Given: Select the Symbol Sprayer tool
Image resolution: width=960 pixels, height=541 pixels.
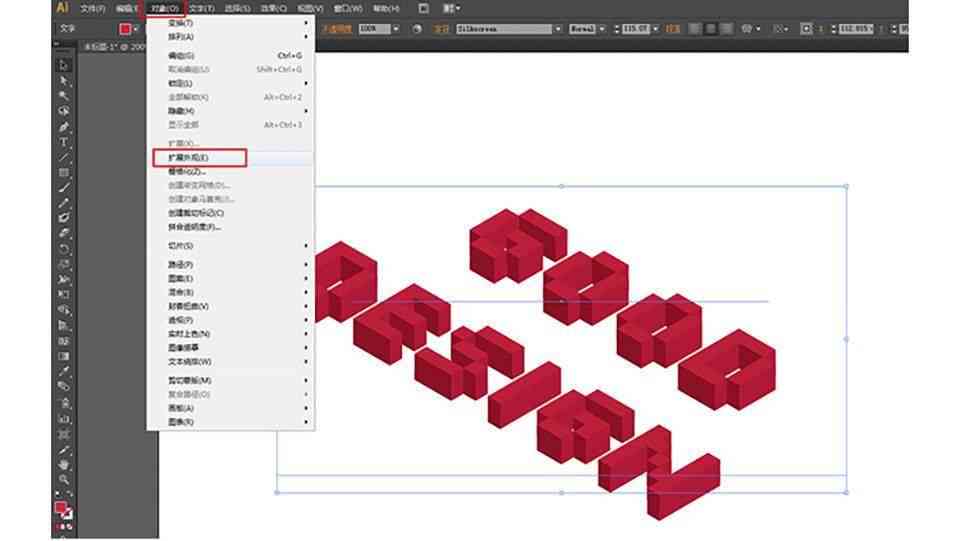Looking at the screenshot, I should pyautogui.click(x=64, y=403).
